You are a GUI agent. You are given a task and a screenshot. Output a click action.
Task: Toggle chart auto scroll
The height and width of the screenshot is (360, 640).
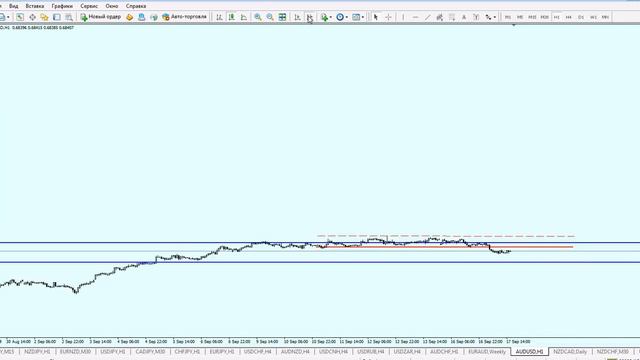(298, 17)
